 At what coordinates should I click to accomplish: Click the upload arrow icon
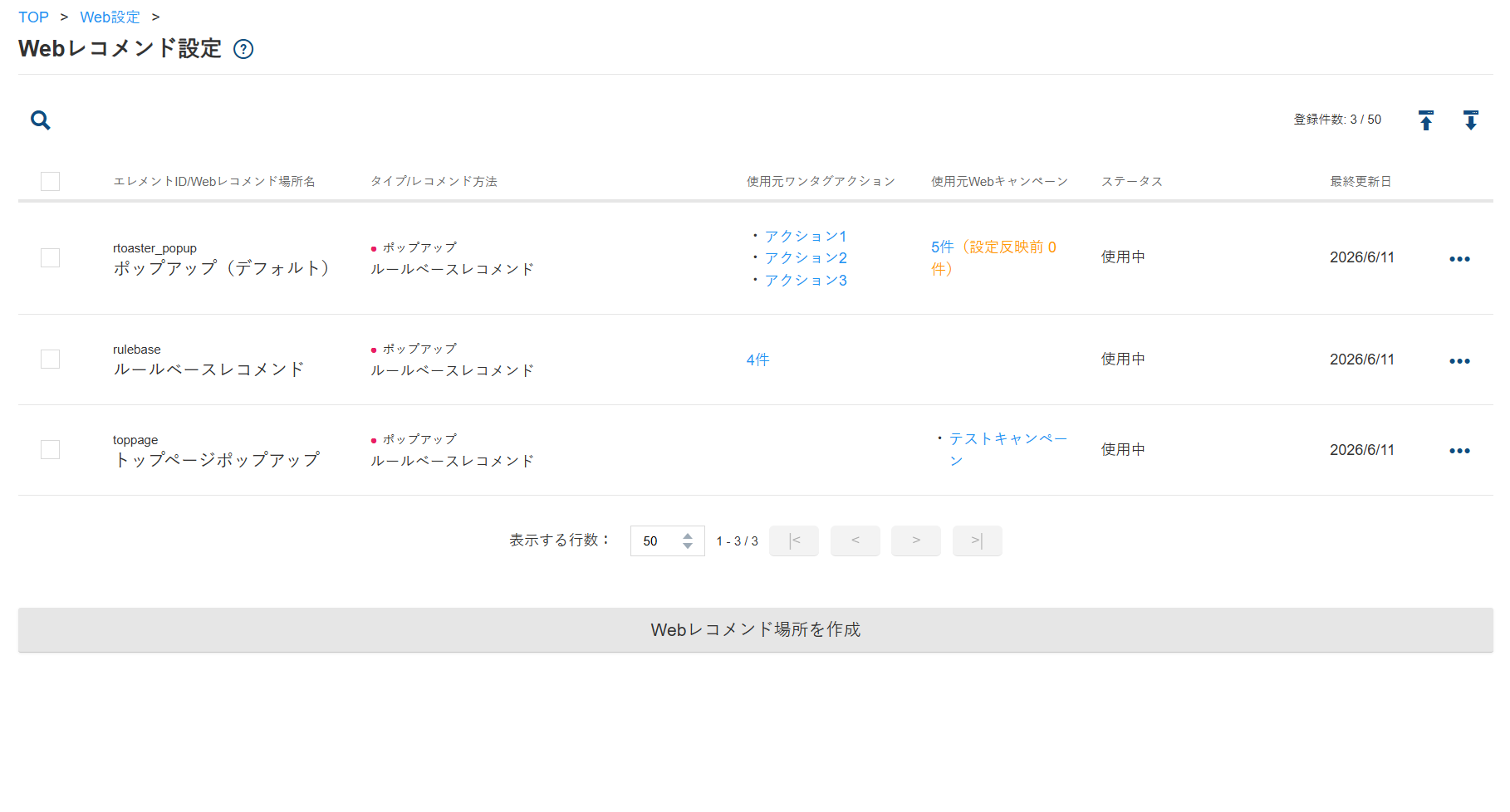(1426, 120)
